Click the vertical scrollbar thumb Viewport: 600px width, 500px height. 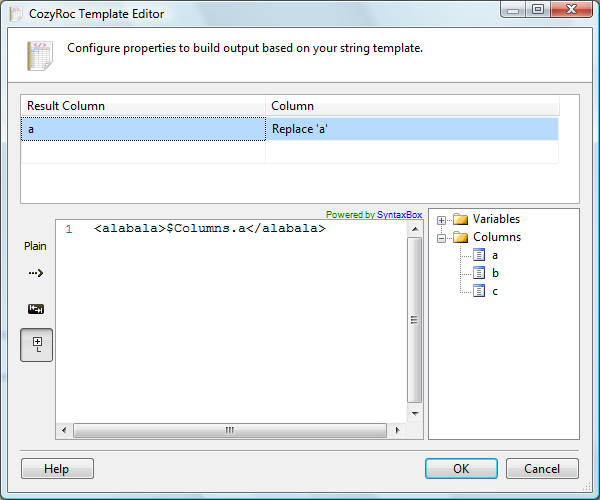(414, 320)
